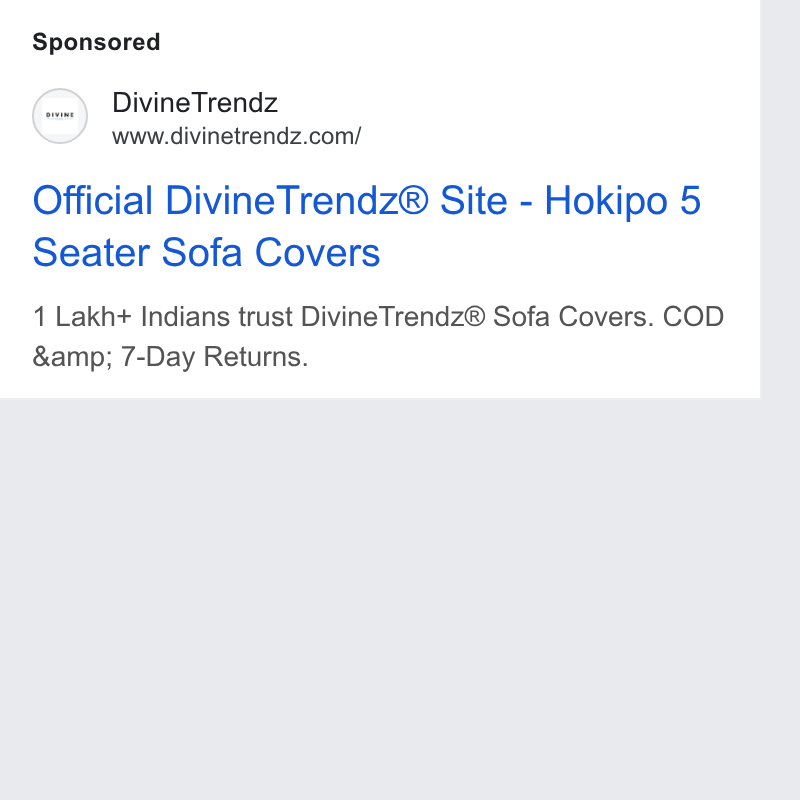Click the "COD" word in the description
The height and width of the screenshot is (800, 800).
click(693, 316)
